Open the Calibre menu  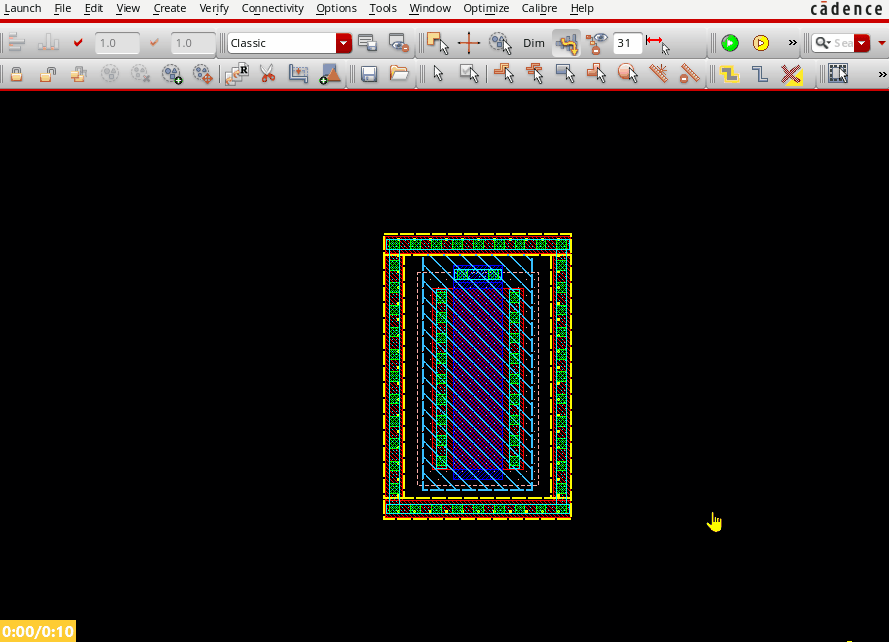click(539, 8)
